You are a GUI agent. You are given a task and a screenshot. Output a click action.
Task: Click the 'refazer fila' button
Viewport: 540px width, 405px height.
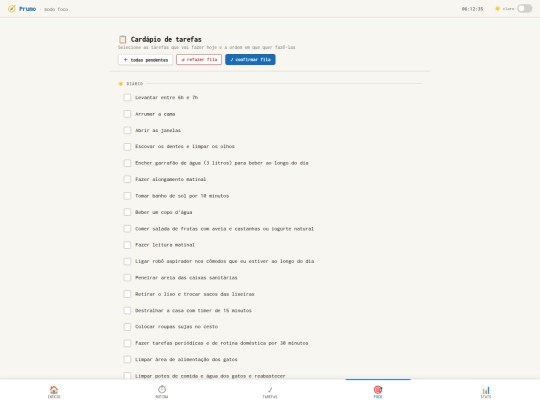[199, 60]
